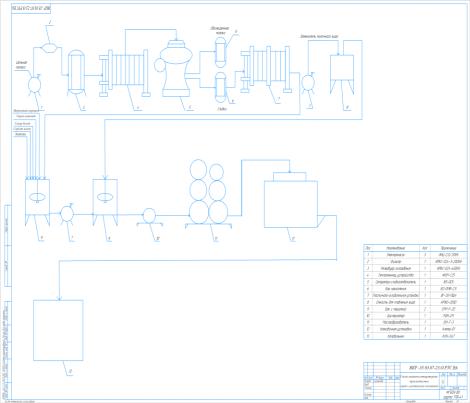Select the unit of six stacked circles
The image size is (470, 403).
[x=209, y=194]
